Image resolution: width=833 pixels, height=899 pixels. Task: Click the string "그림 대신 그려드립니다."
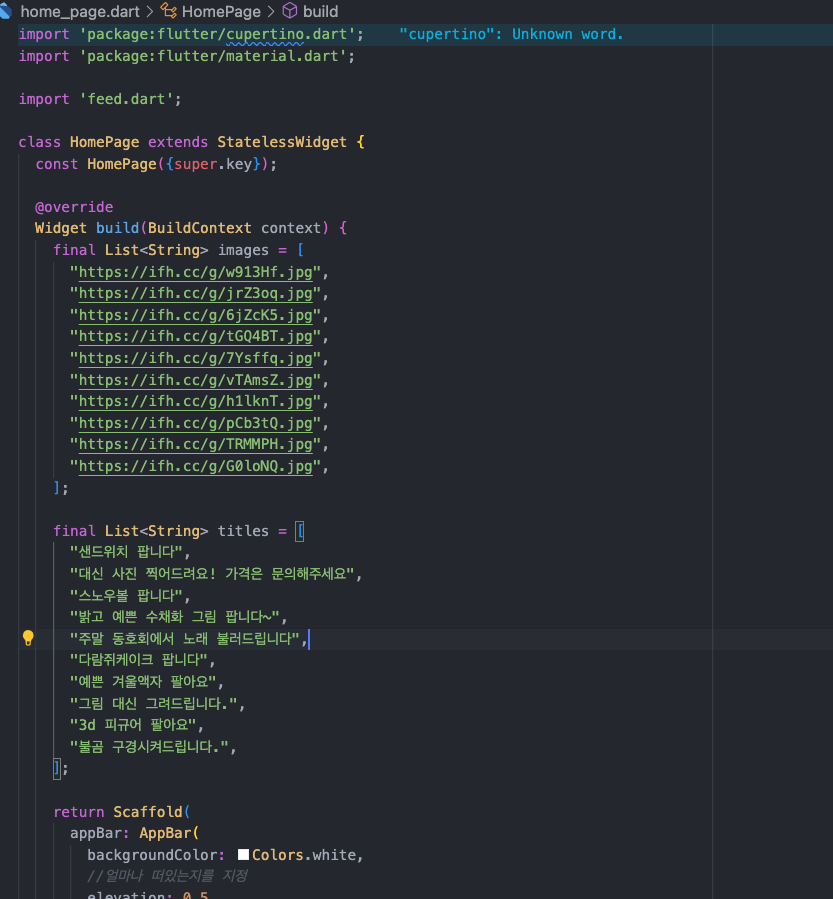pyautogui.click(x=154, y=703)
